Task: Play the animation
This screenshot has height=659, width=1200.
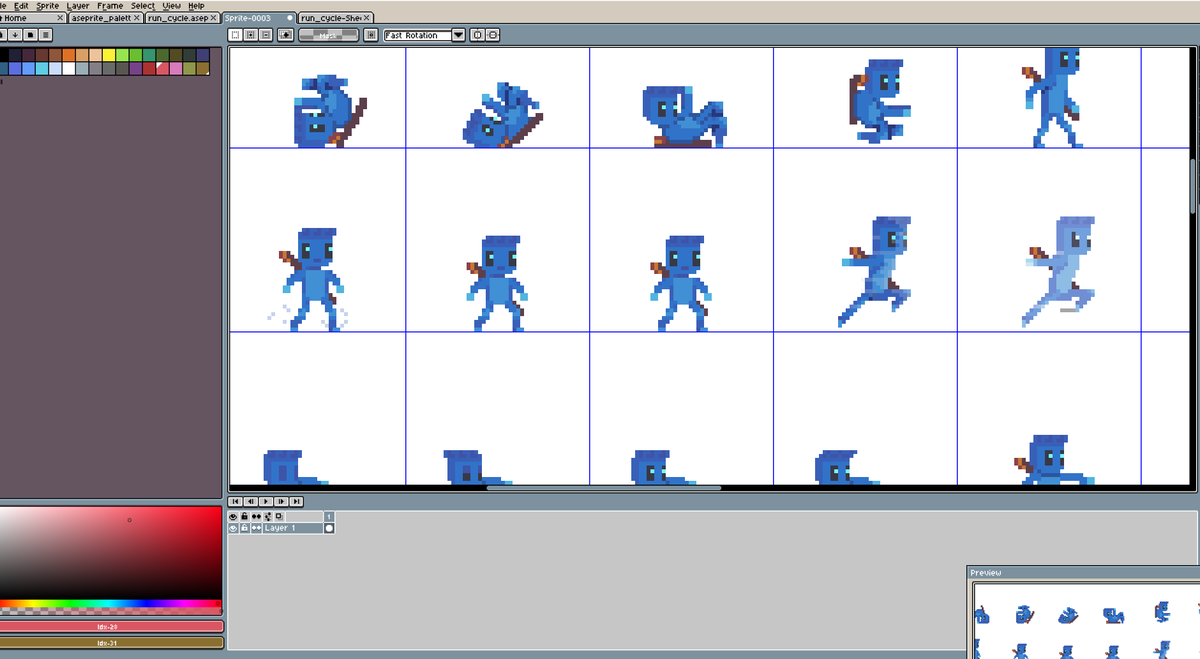Action: point(266,501)
